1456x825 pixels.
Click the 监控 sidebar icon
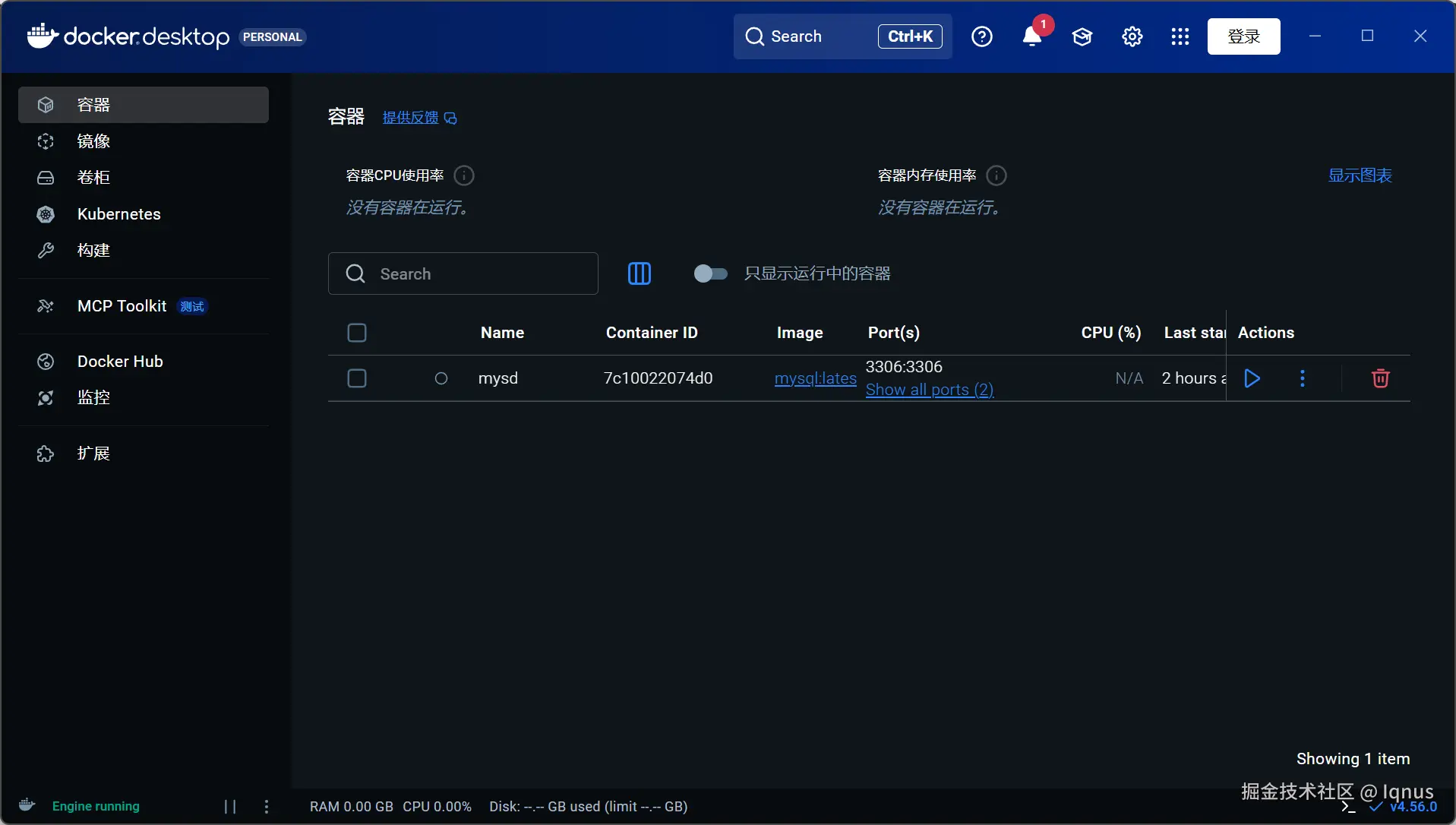click(x=46, y=398)
